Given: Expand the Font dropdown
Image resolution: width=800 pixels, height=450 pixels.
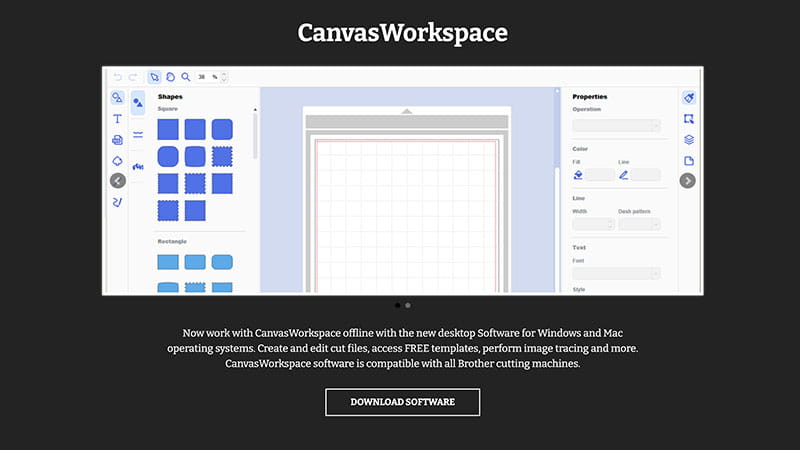Looking at the screenshot, I should click(x=616, y=273).
